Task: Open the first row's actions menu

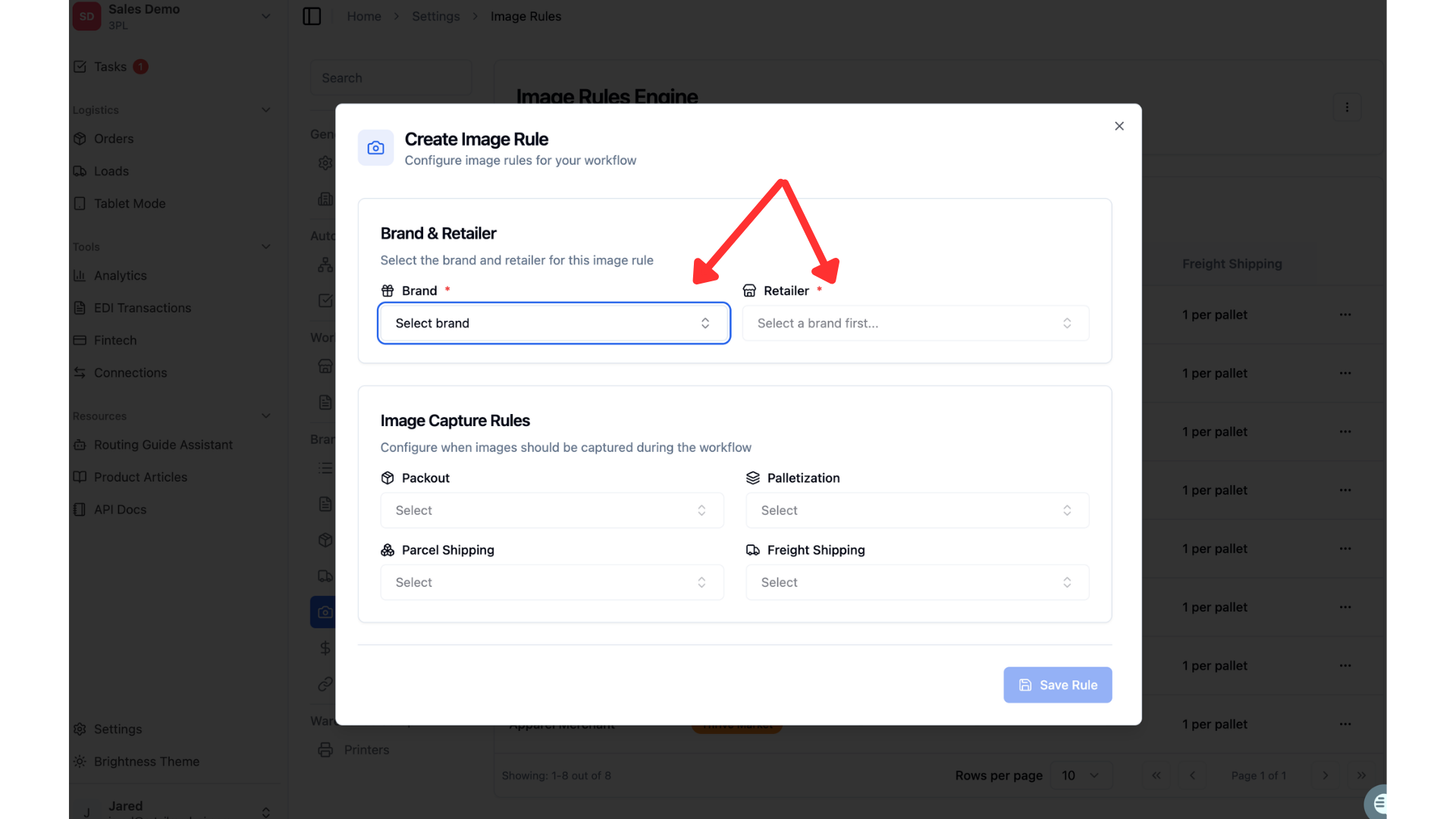Action: coord(1345,315)
